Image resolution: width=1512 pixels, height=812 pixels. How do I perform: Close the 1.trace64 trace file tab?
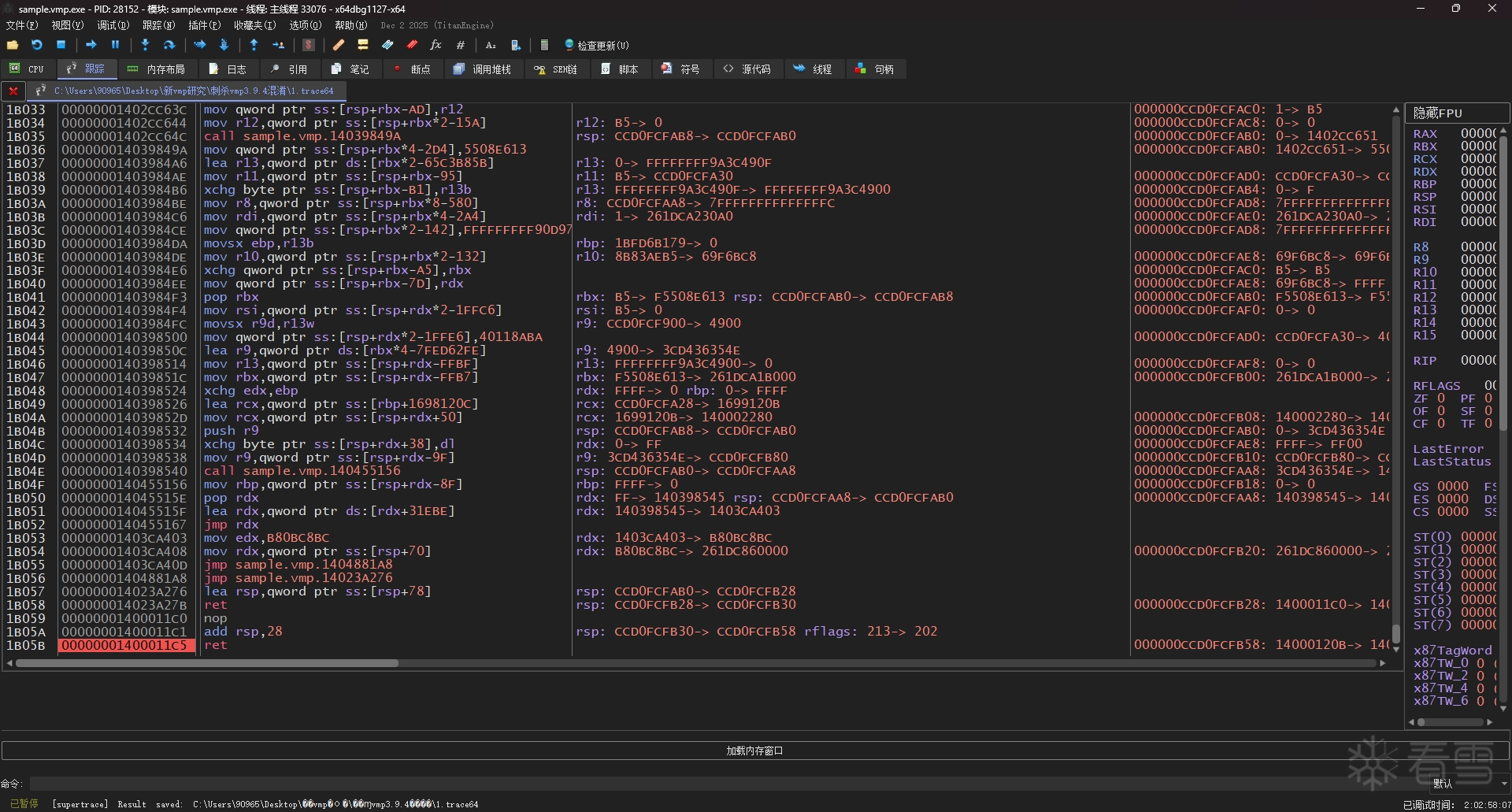click(13, 91)
